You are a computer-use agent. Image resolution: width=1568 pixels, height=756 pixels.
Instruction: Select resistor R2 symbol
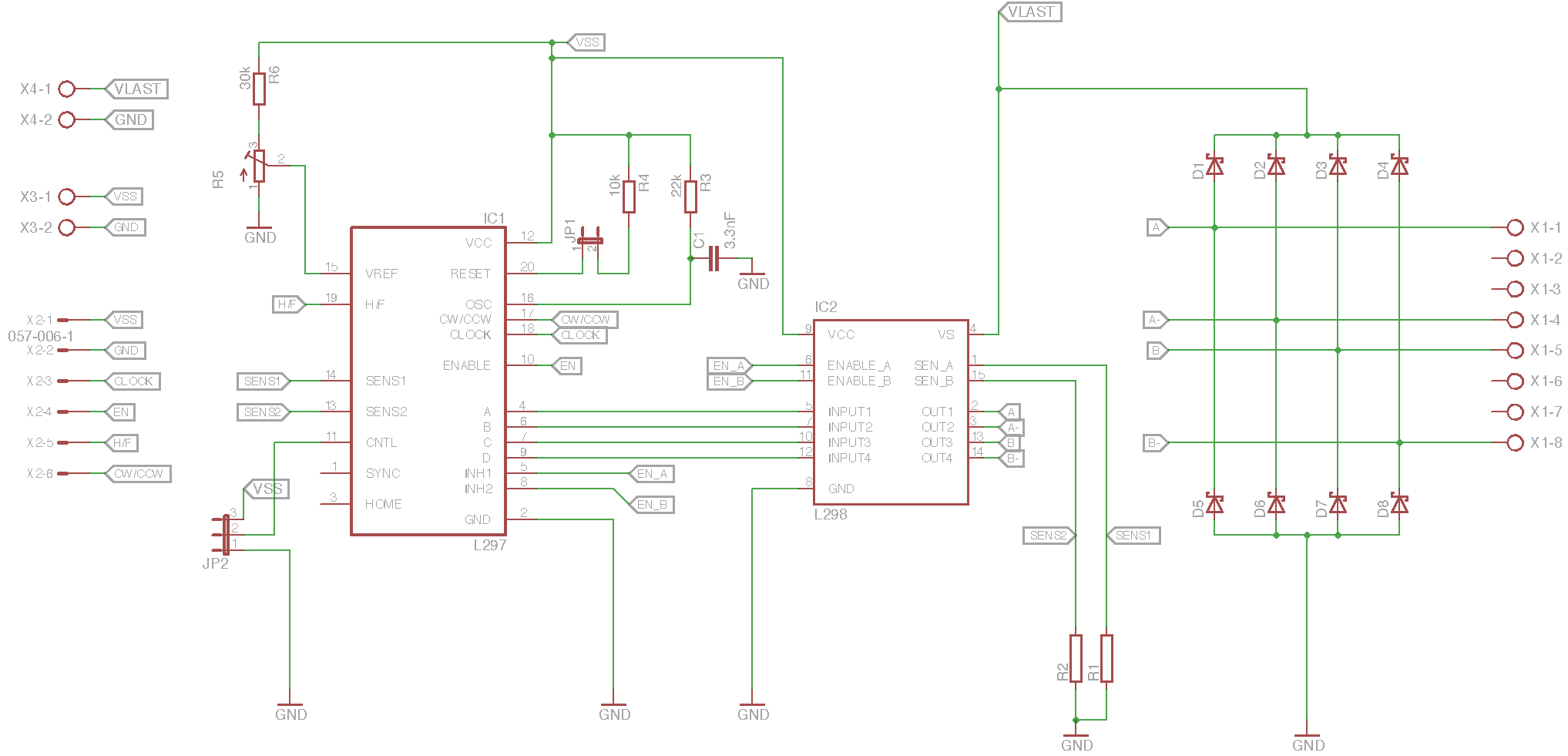(x=1076, y=658)
